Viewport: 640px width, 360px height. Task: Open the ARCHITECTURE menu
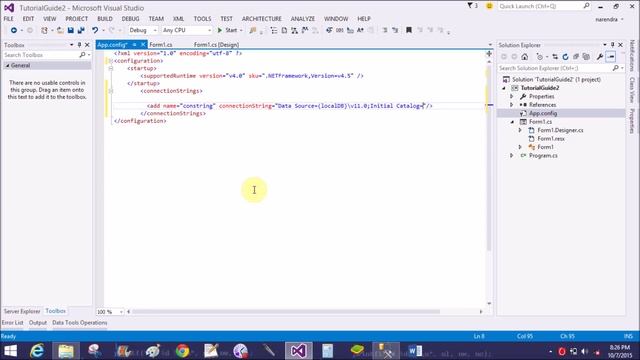(262, 19)
